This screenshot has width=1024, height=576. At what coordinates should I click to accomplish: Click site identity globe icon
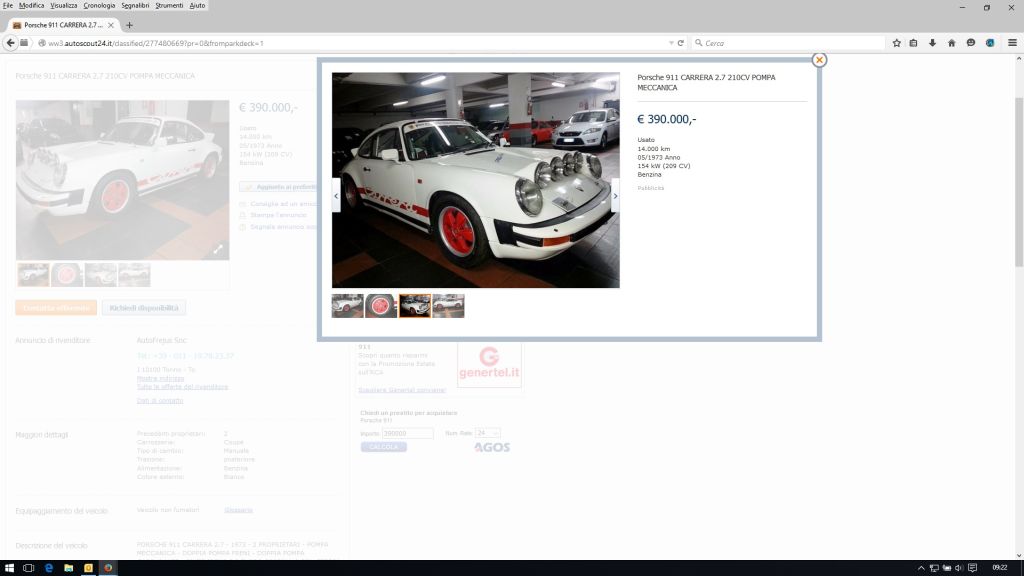[x=41, y=43]
